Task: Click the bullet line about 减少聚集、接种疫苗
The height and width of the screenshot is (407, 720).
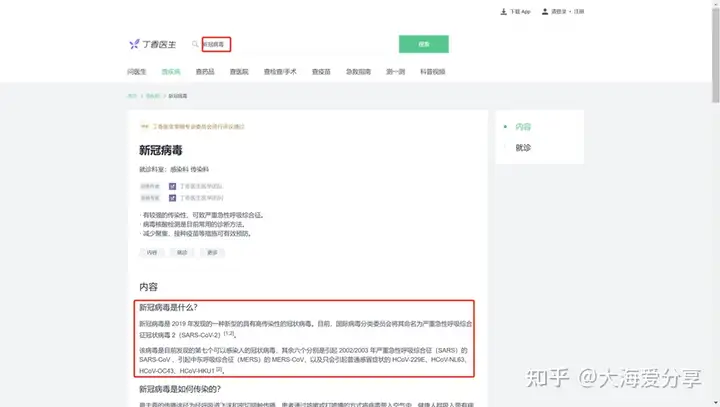Action: pyautogui.click(x=196, y=233)
